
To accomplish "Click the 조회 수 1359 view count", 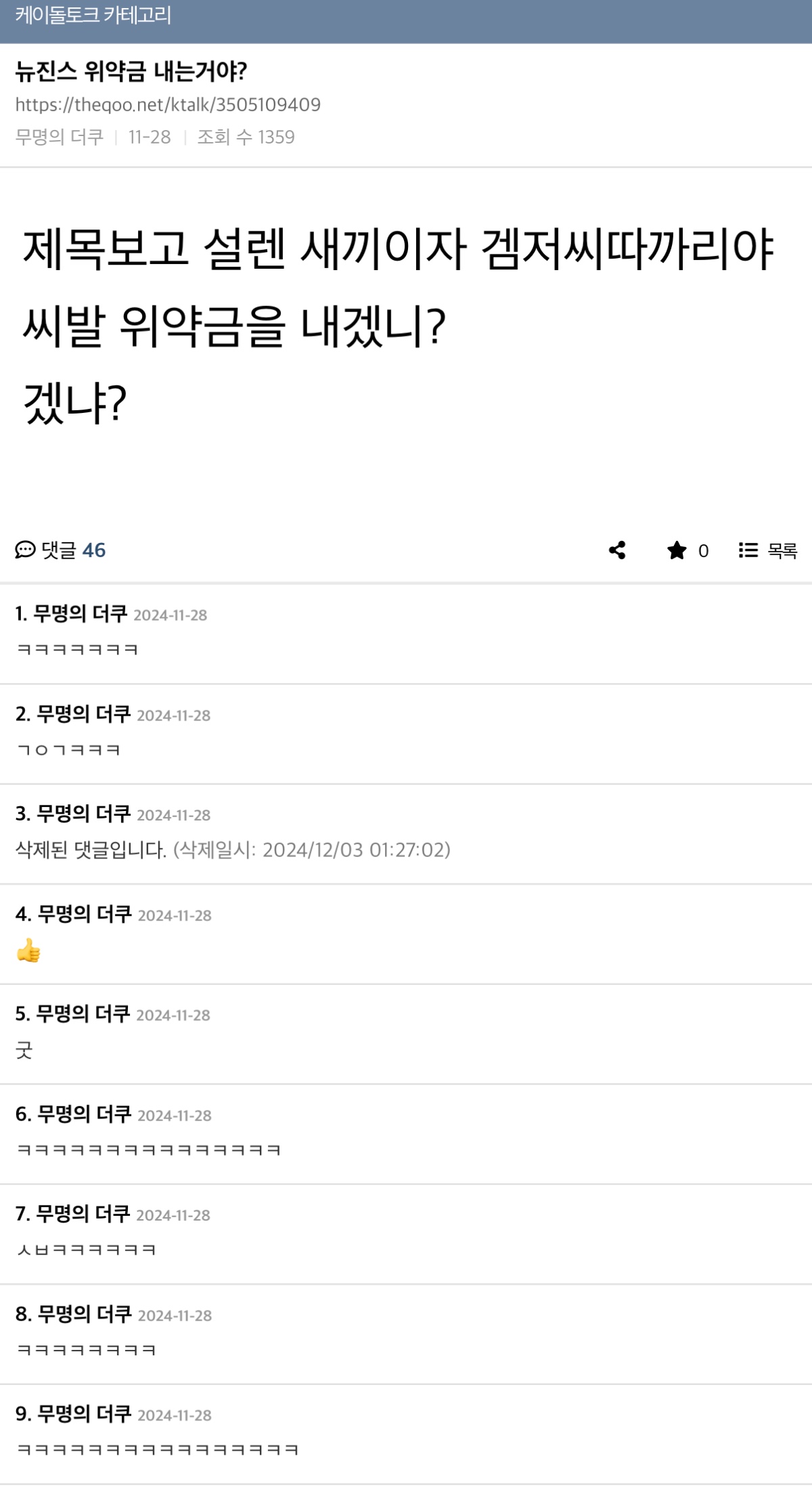I will [x=246, y=137].
